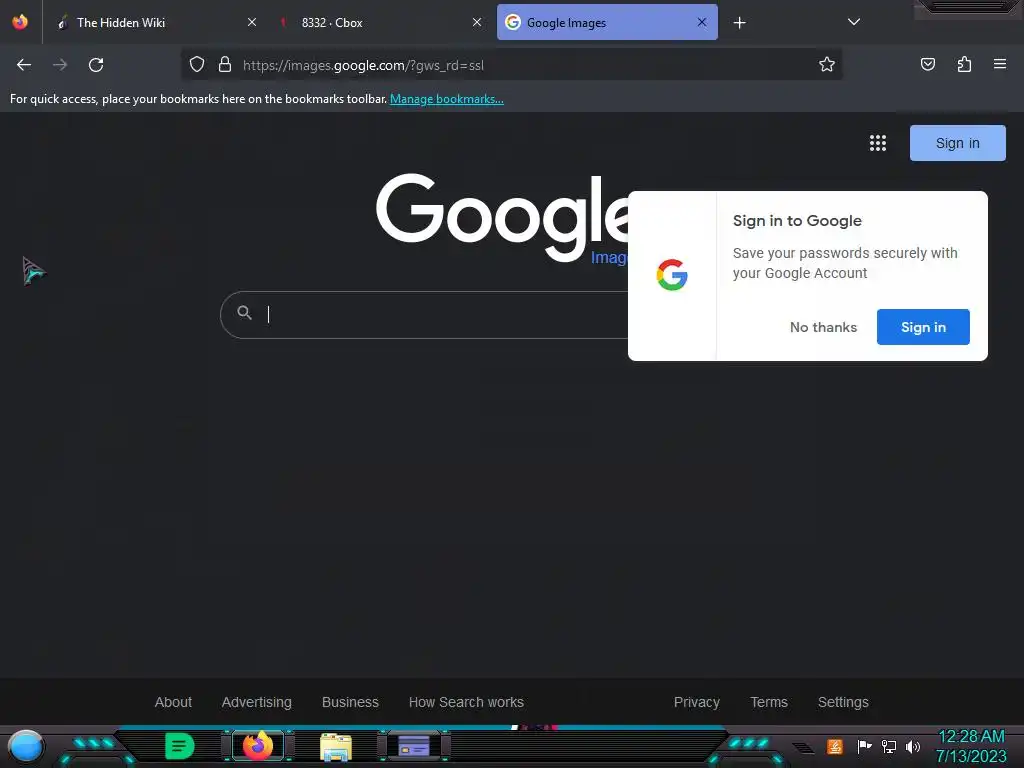This screenshot has width=1024, height=768.
Task: Open the Privacy footer link
Action: pyautogui.click(x=697, y=702)
